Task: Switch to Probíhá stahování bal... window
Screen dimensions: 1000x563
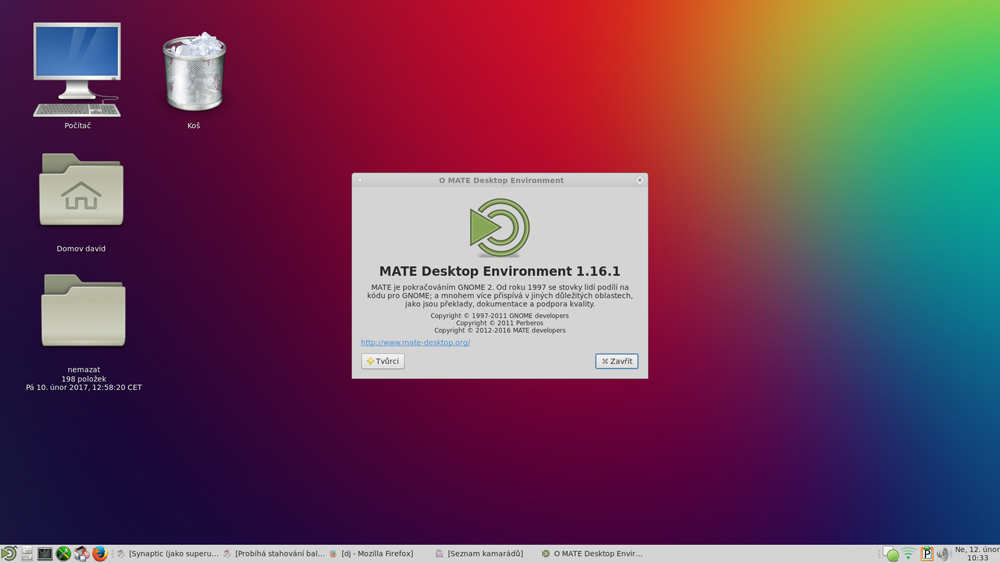Action: (x=274, y=553)
